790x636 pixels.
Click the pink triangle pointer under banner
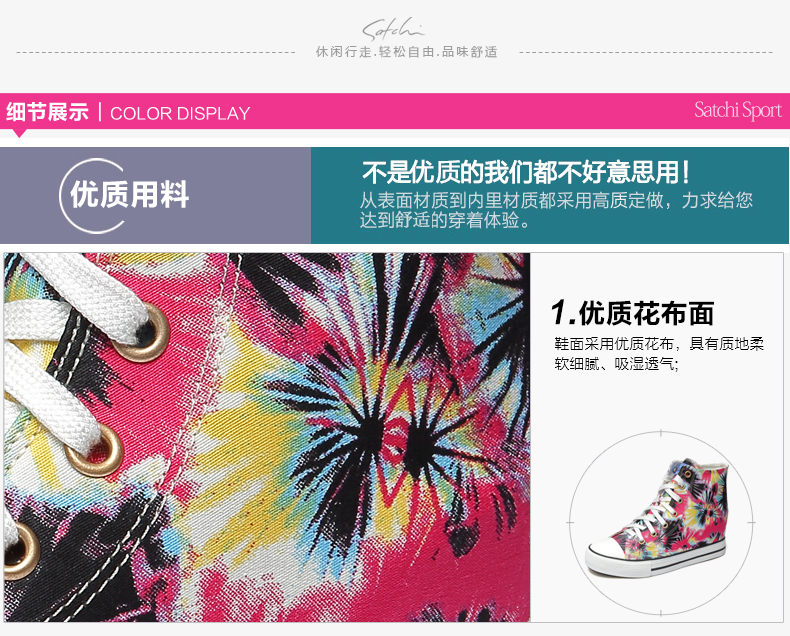click(x=19, y=133)
